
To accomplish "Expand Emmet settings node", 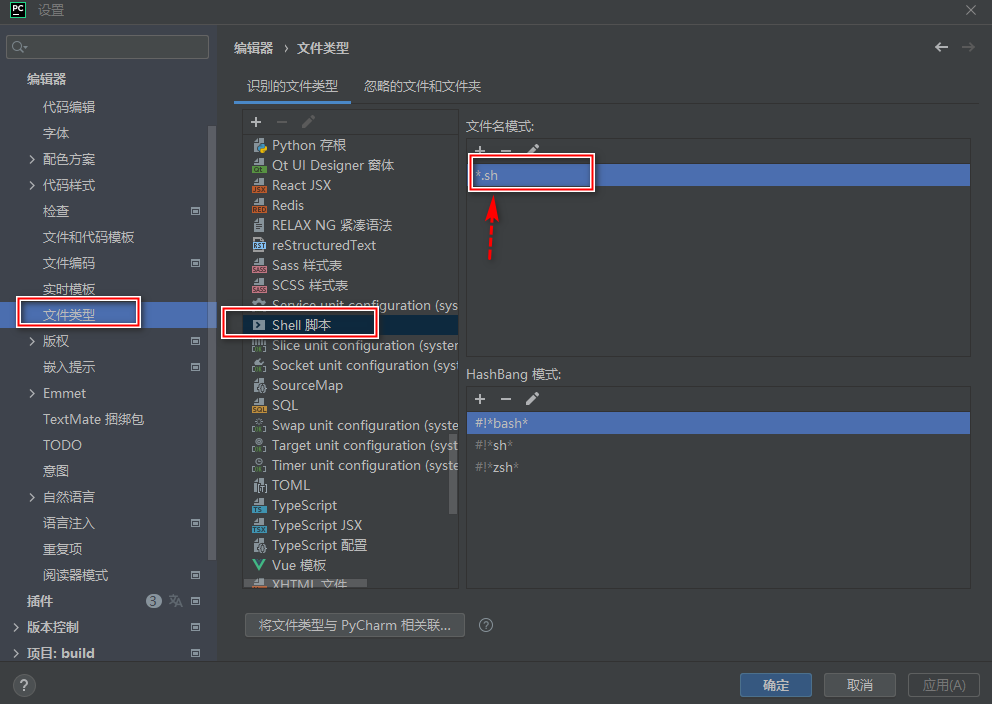I will (x=32, y=393).
